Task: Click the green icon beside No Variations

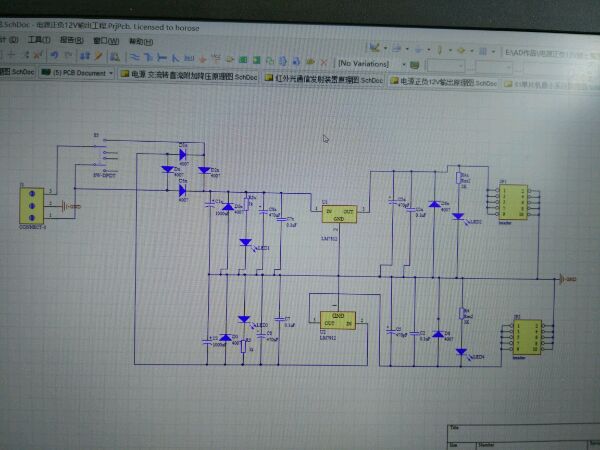Action: click(414, 64)
